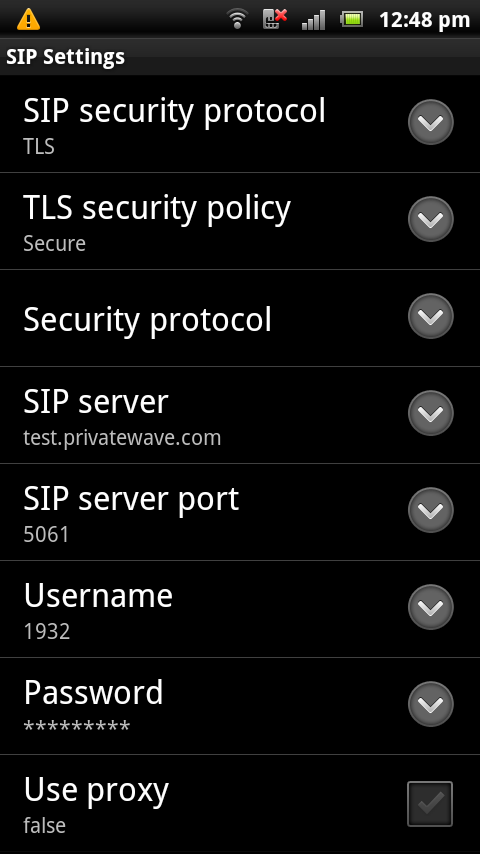Edit the Username 1932 entry
The width and height of the screenshot is (480, 854).
pyautogui.click(x=240, y=609)
